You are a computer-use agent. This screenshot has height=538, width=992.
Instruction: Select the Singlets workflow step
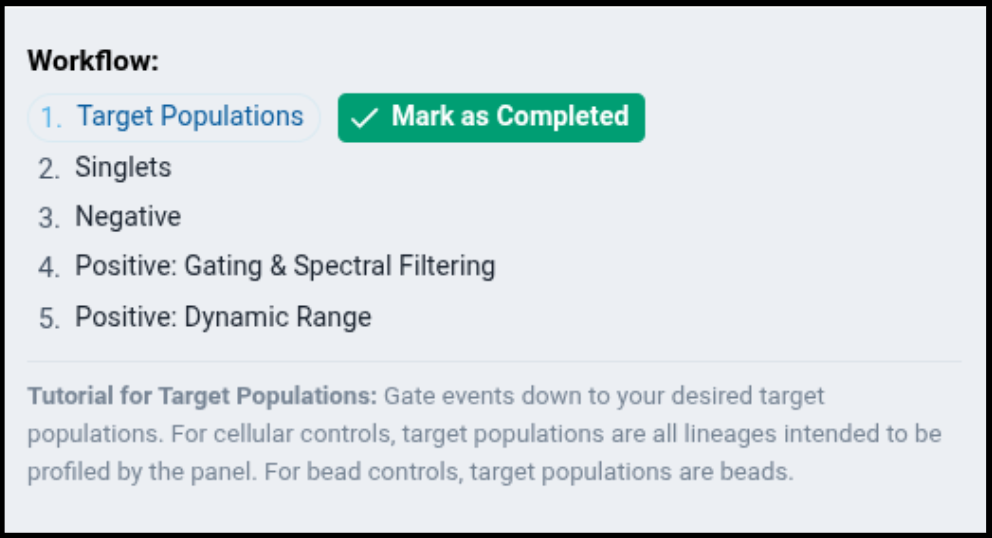123,167
